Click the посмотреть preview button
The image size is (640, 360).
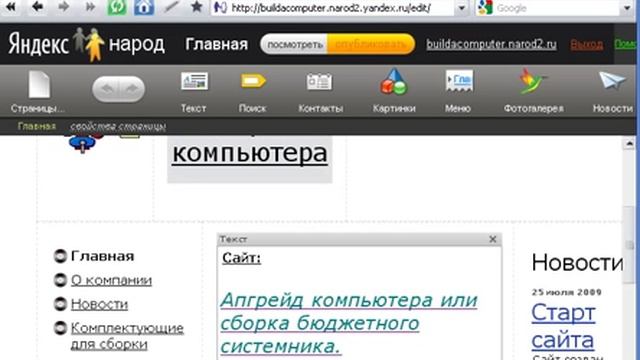(294, 44)
